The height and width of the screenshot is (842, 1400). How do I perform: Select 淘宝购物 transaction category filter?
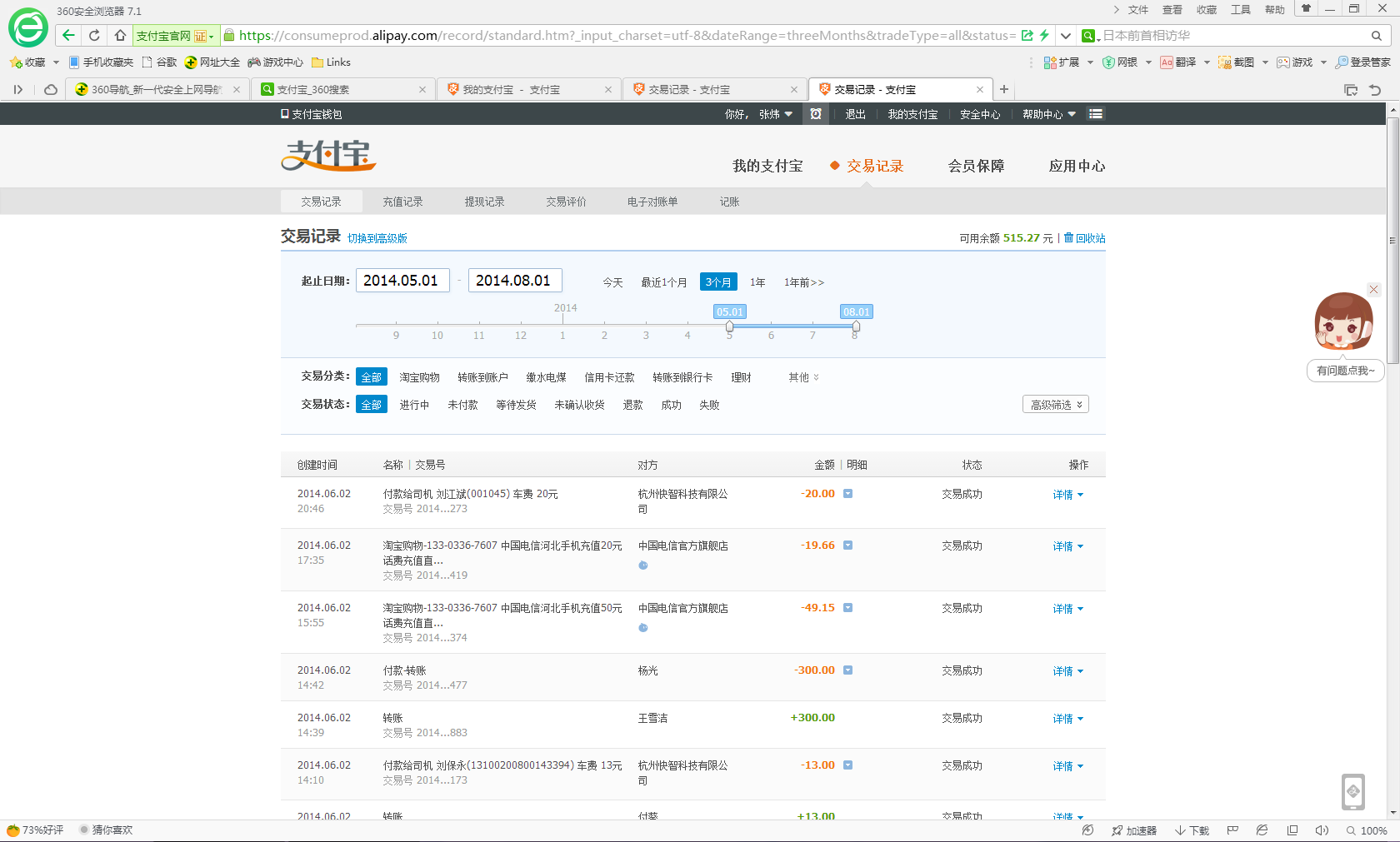(419, 377)
